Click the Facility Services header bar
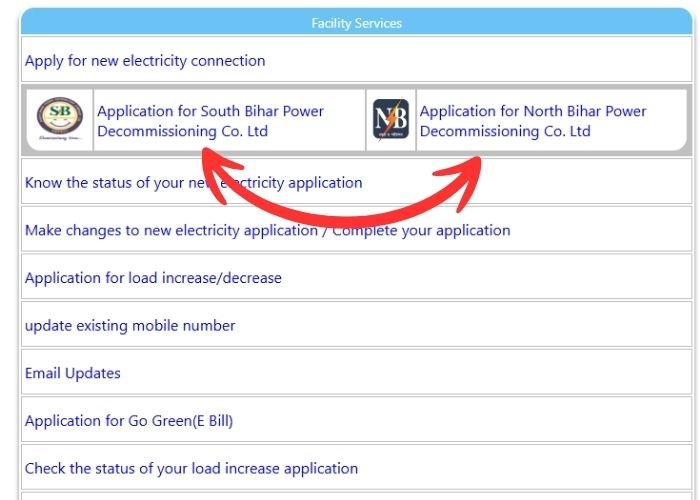Viewport: 700px width, 500px height. tap(357, 22)
